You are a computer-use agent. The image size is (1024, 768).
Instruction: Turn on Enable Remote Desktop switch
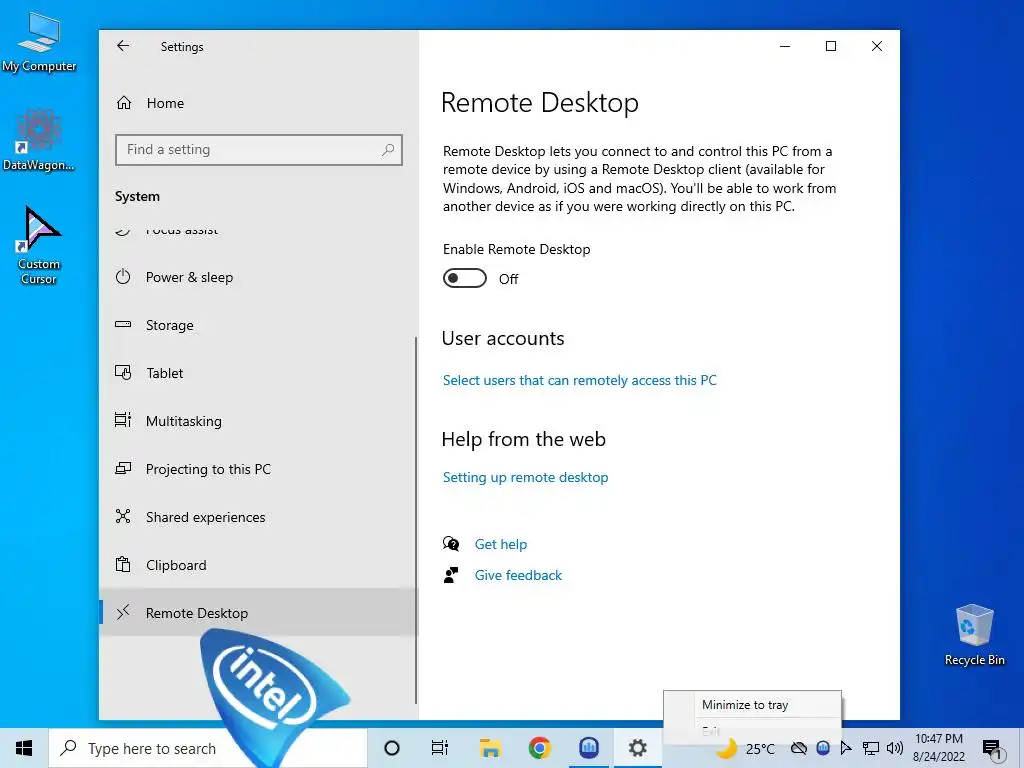465,278
